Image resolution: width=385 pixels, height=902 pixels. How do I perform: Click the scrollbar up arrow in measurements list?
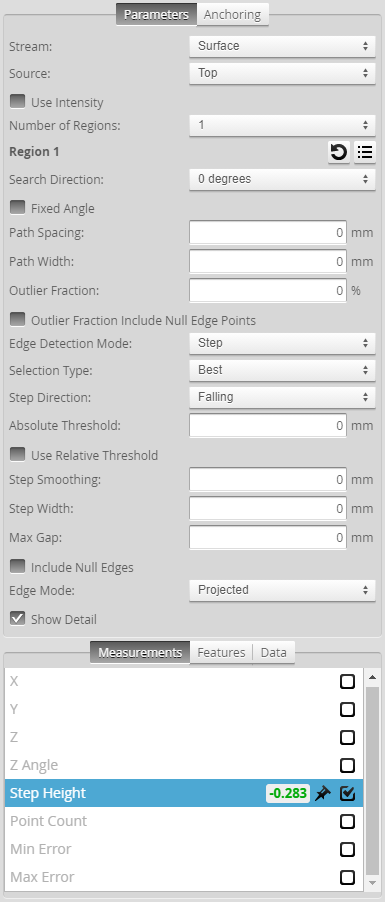[x=372, y=677]
